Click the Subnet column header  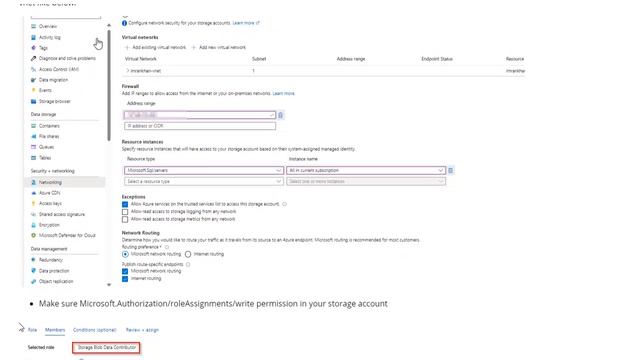point(259,59)
